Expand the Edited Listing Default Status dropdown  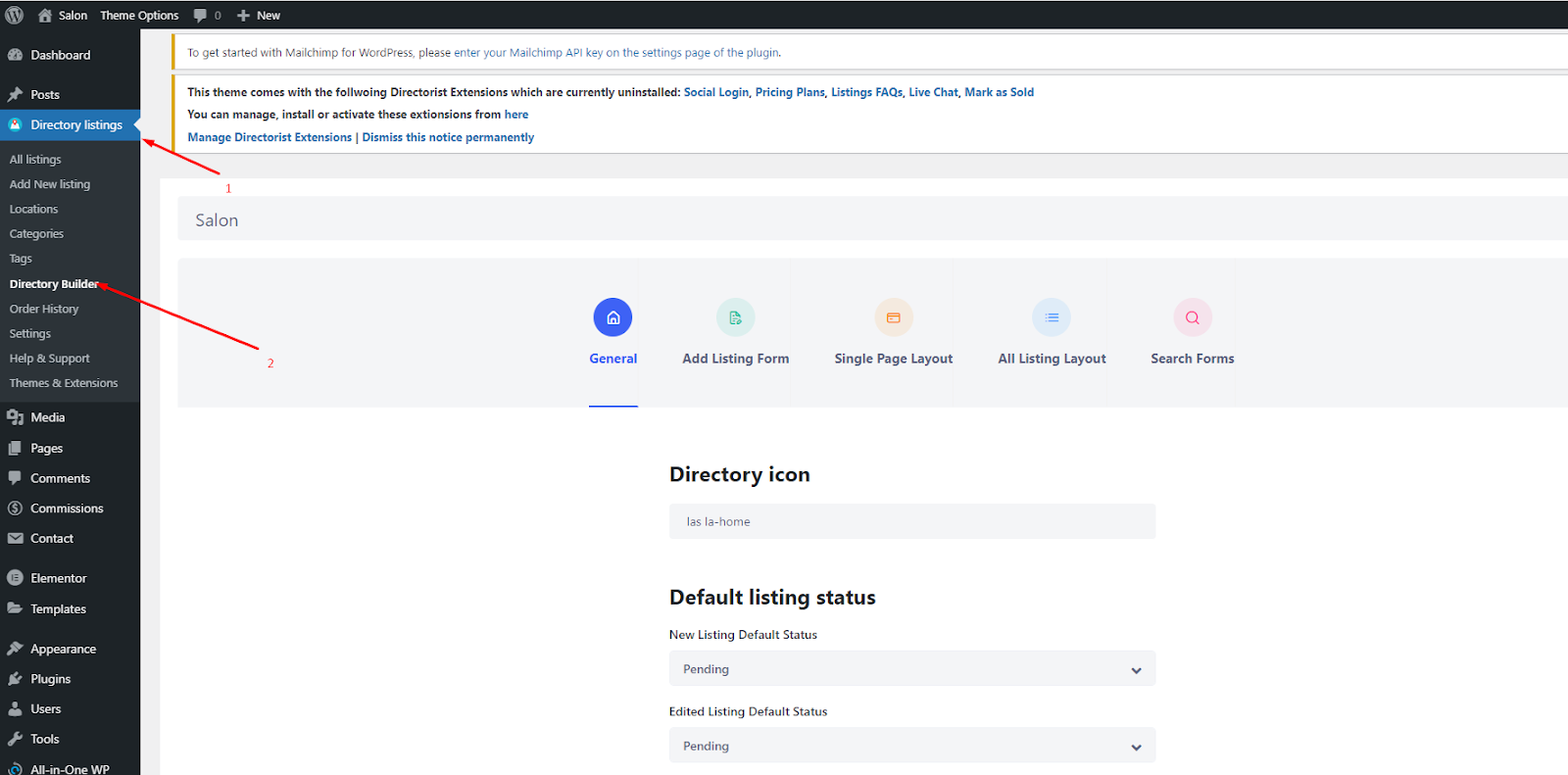(911, 746)
